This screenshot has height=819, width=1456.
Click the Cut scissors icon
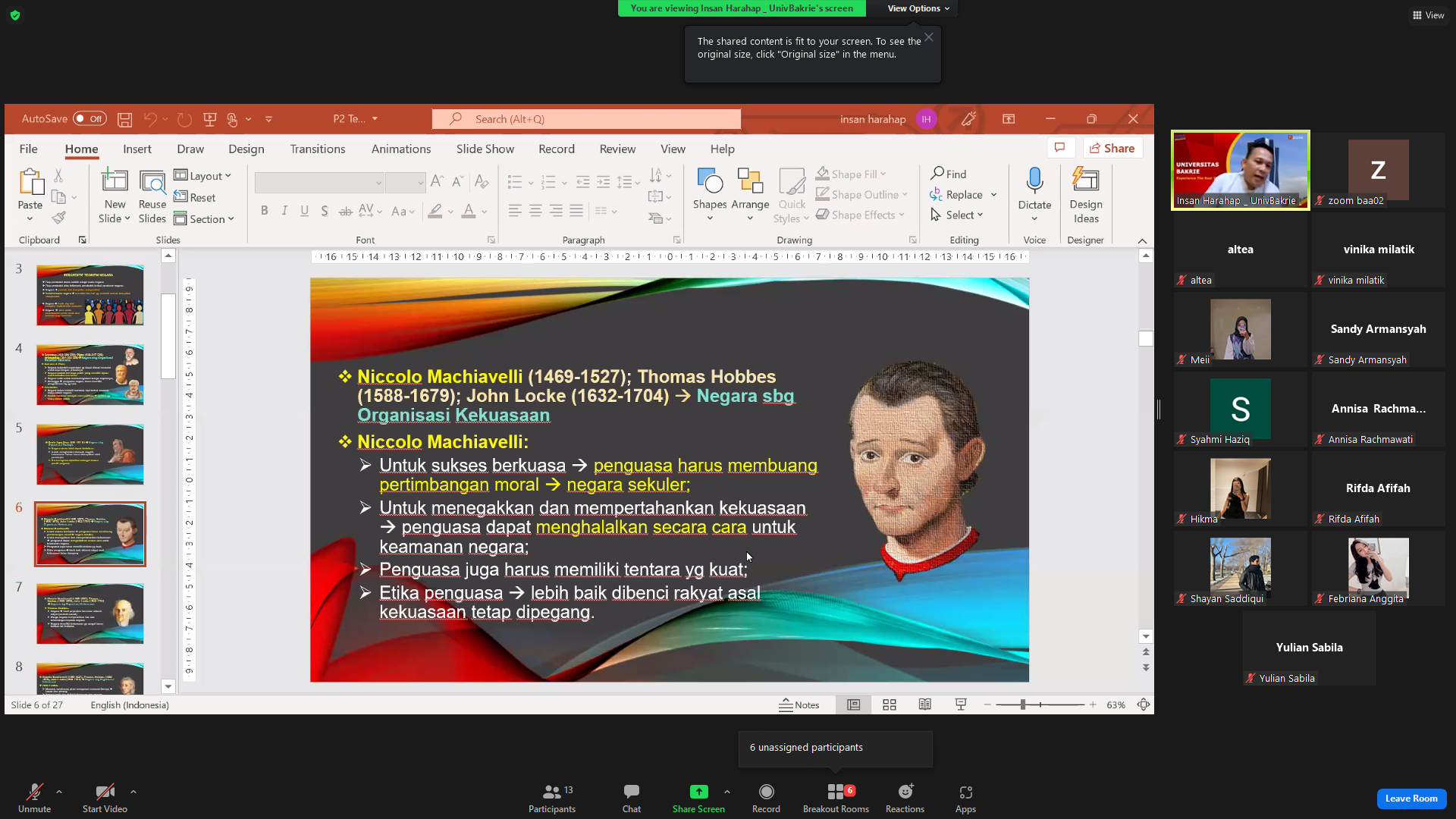click(58, 176)
